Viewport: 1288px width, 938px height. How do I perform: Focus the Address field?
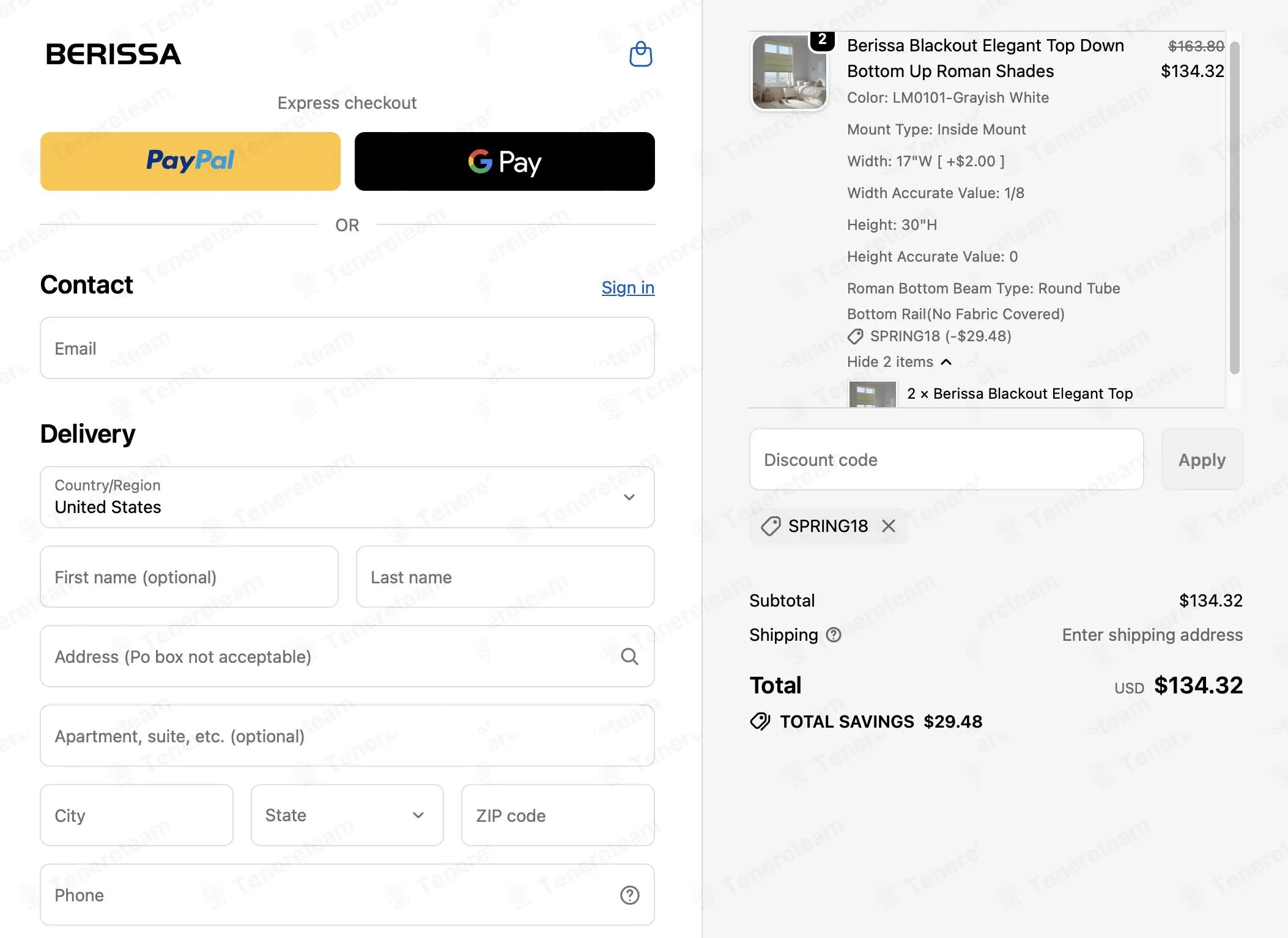click(x=347, y=656)
